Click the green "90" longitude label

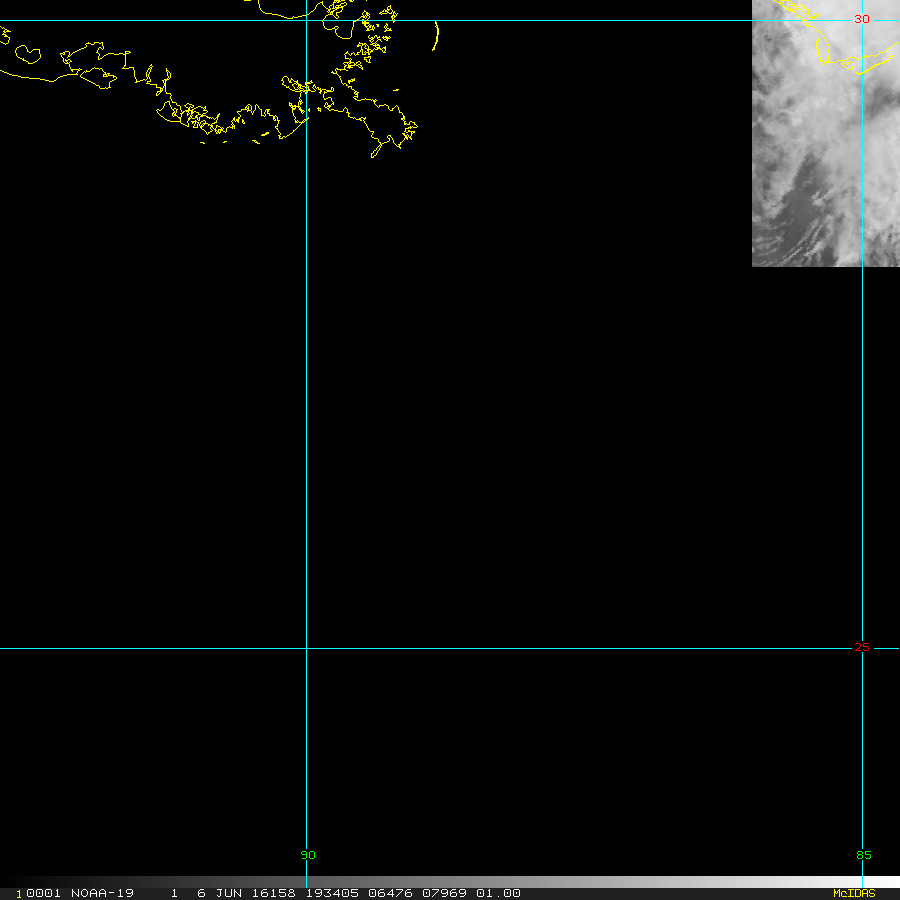point(307,855)
